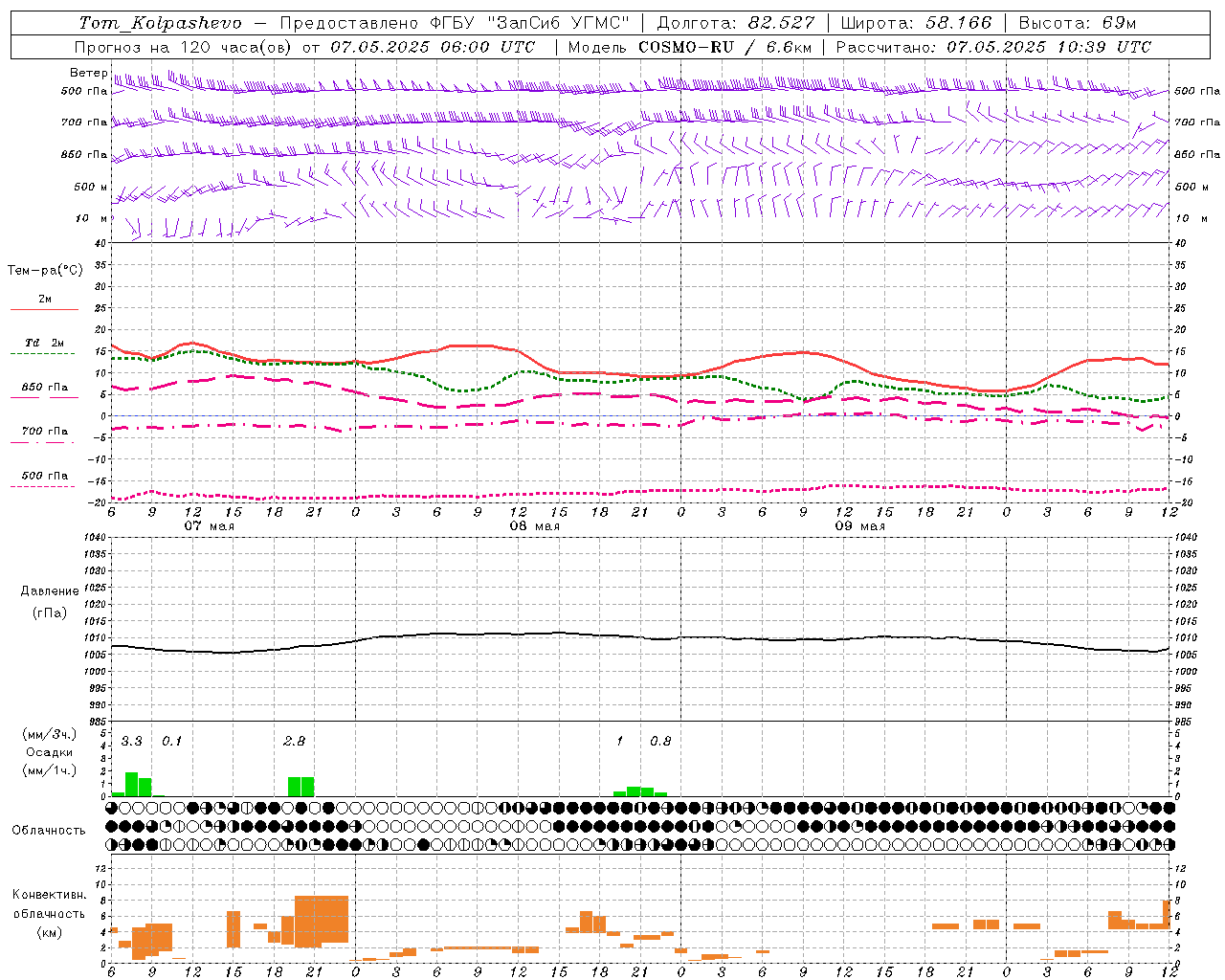This screenshot has width=1225, height=980.
Task: Click the '2м' solid-line temperature legend entry
Action: (x=44, y=300)
